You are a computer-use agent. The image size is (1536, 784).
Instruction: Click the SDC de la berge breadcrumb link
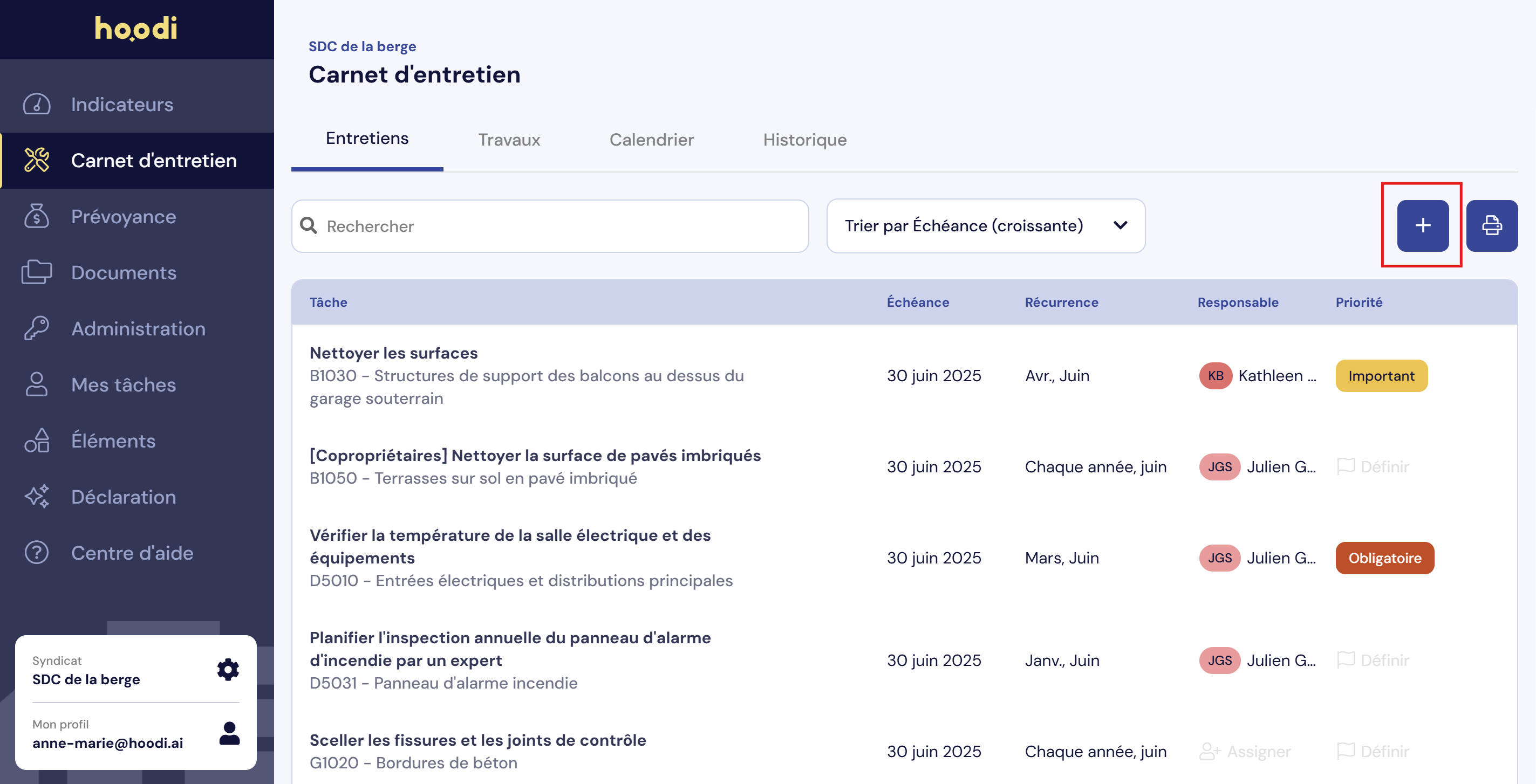click(x=362, y=46)
